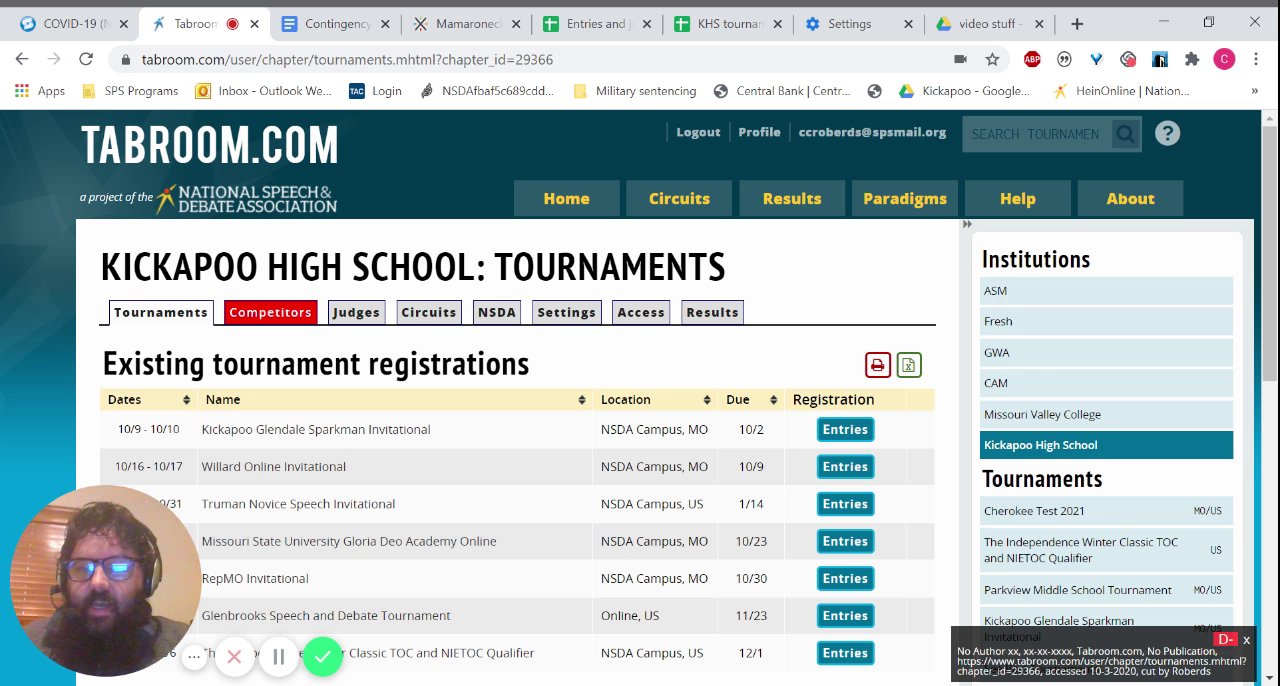Open Cherokee Test 2021 tournament
Image resolution: width=1280 pixels, height=686 pixels.
pos(1106,511)
